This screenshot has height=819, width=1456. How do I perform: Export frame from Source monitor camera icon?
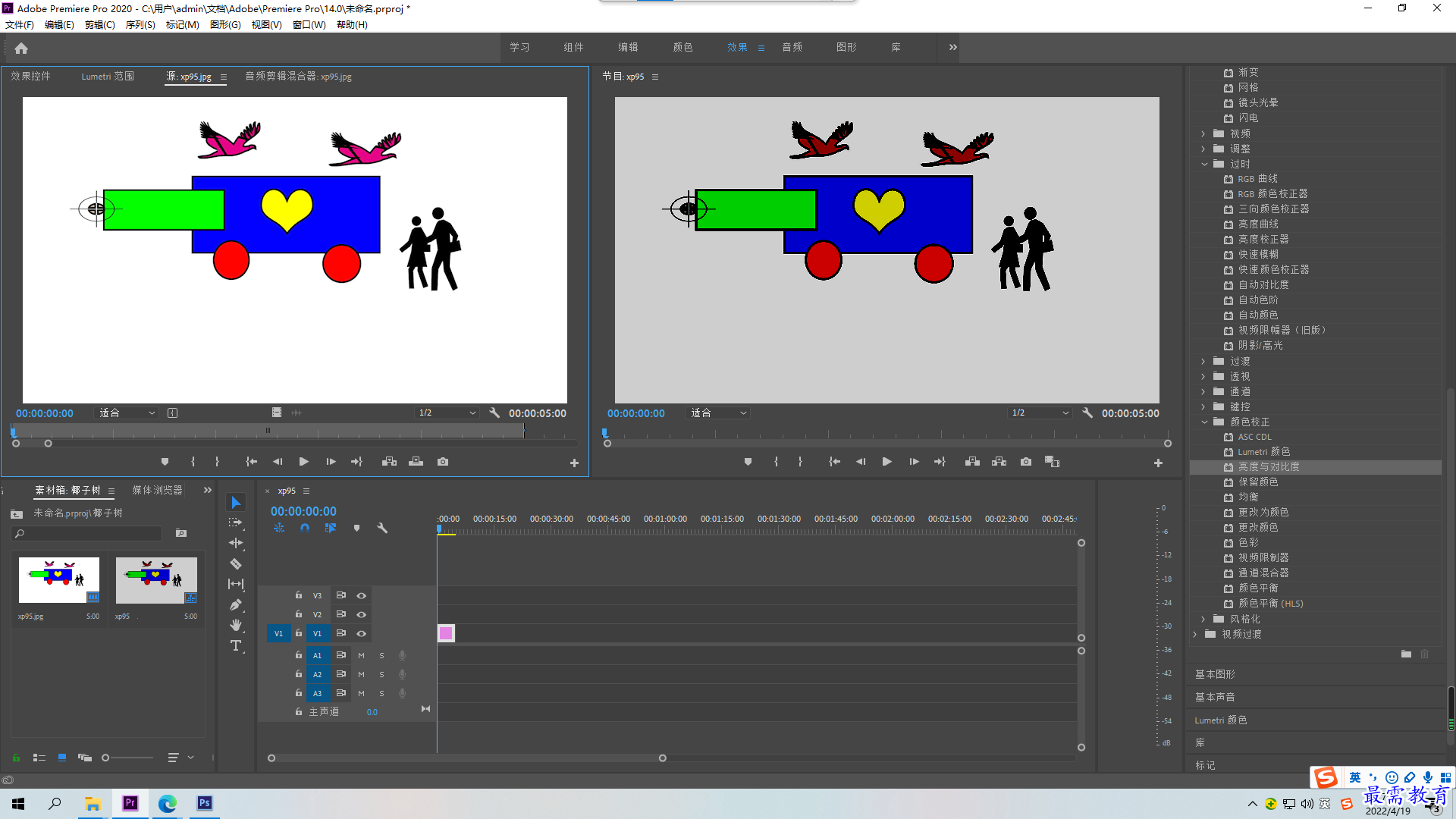[443, 462]
